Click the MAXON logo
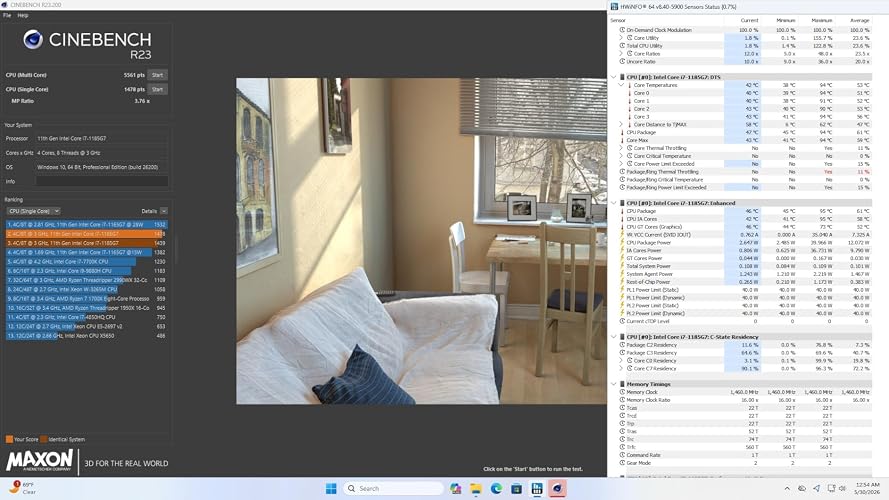889x500 pixels. point(40,460)
